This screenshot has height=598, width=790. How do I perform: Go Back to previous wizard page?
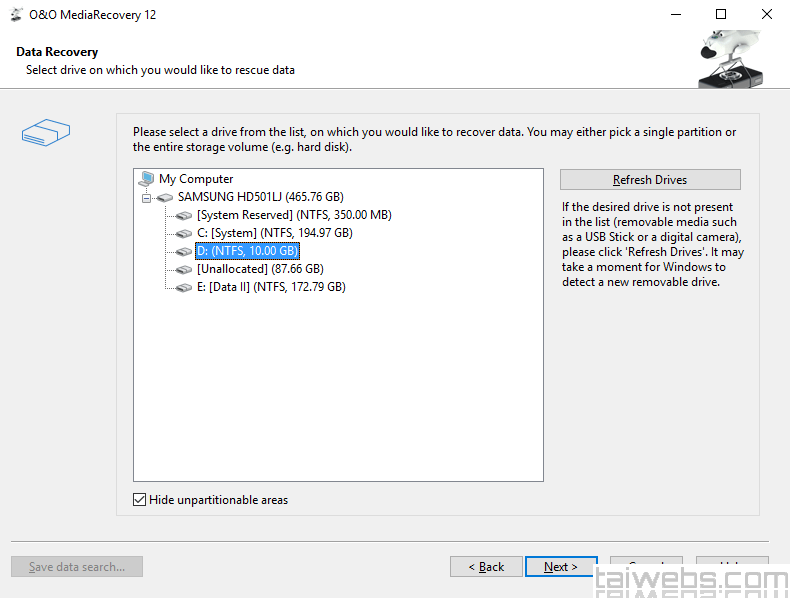[486, 567]
